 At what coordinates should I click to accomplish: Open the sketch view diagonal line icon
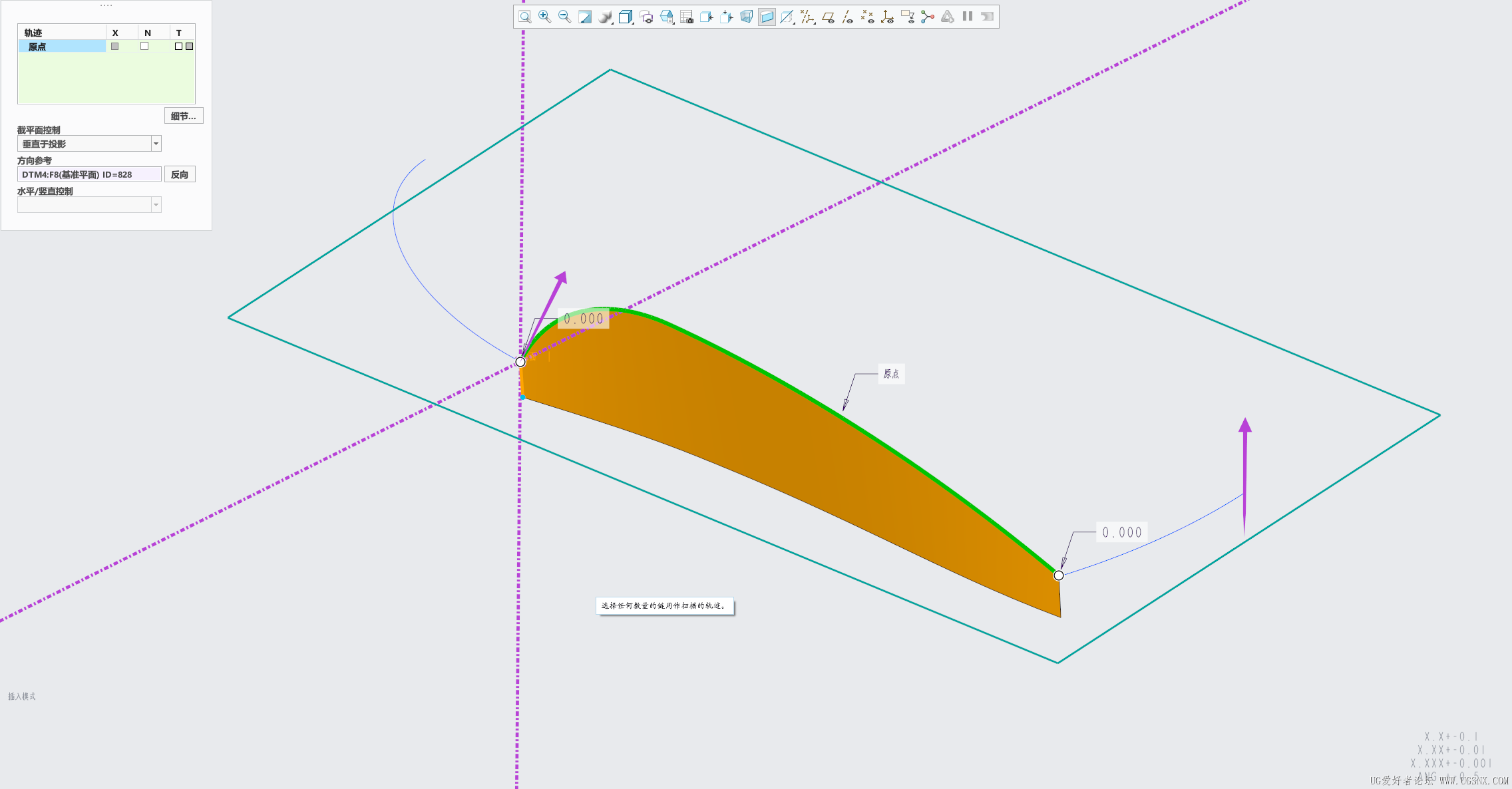pos(787,17)
